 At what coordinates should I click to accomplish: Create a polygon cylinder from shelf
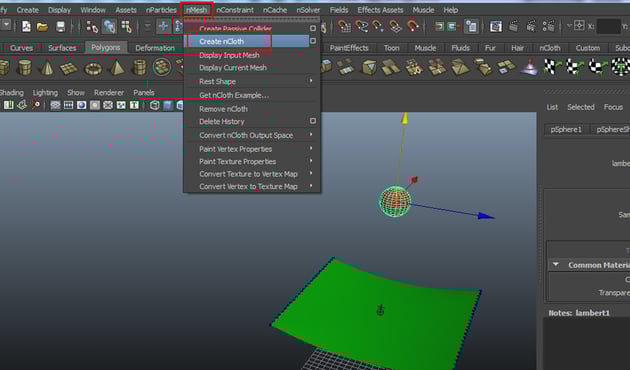tap(25, 67)
